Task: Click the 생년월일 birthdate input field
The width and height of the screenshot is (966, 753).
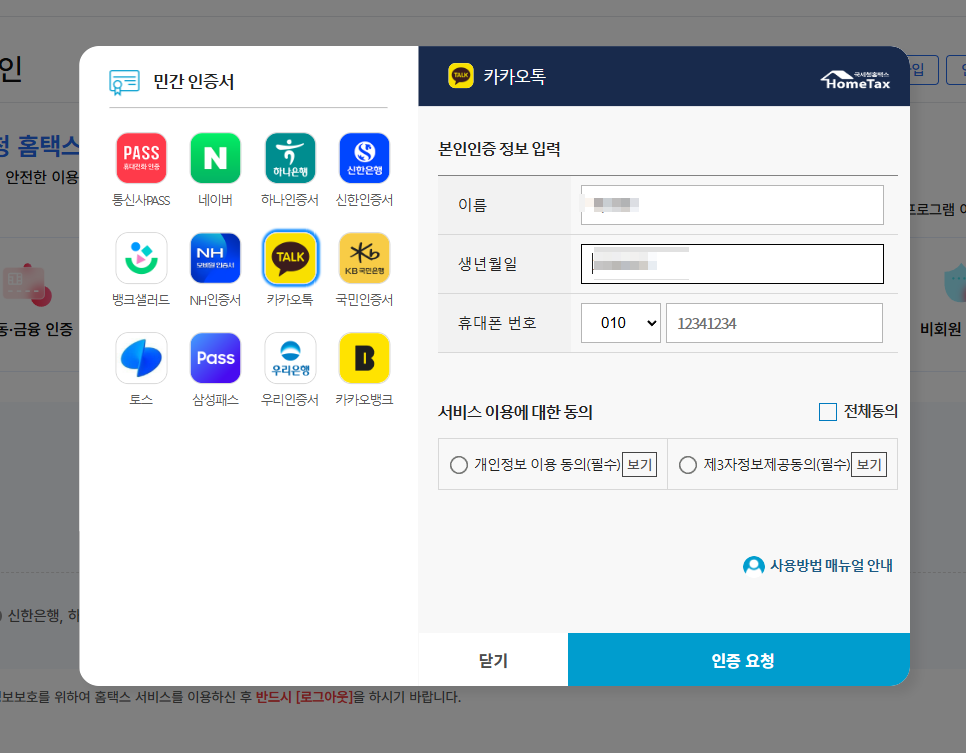Action: coord(732,264)
